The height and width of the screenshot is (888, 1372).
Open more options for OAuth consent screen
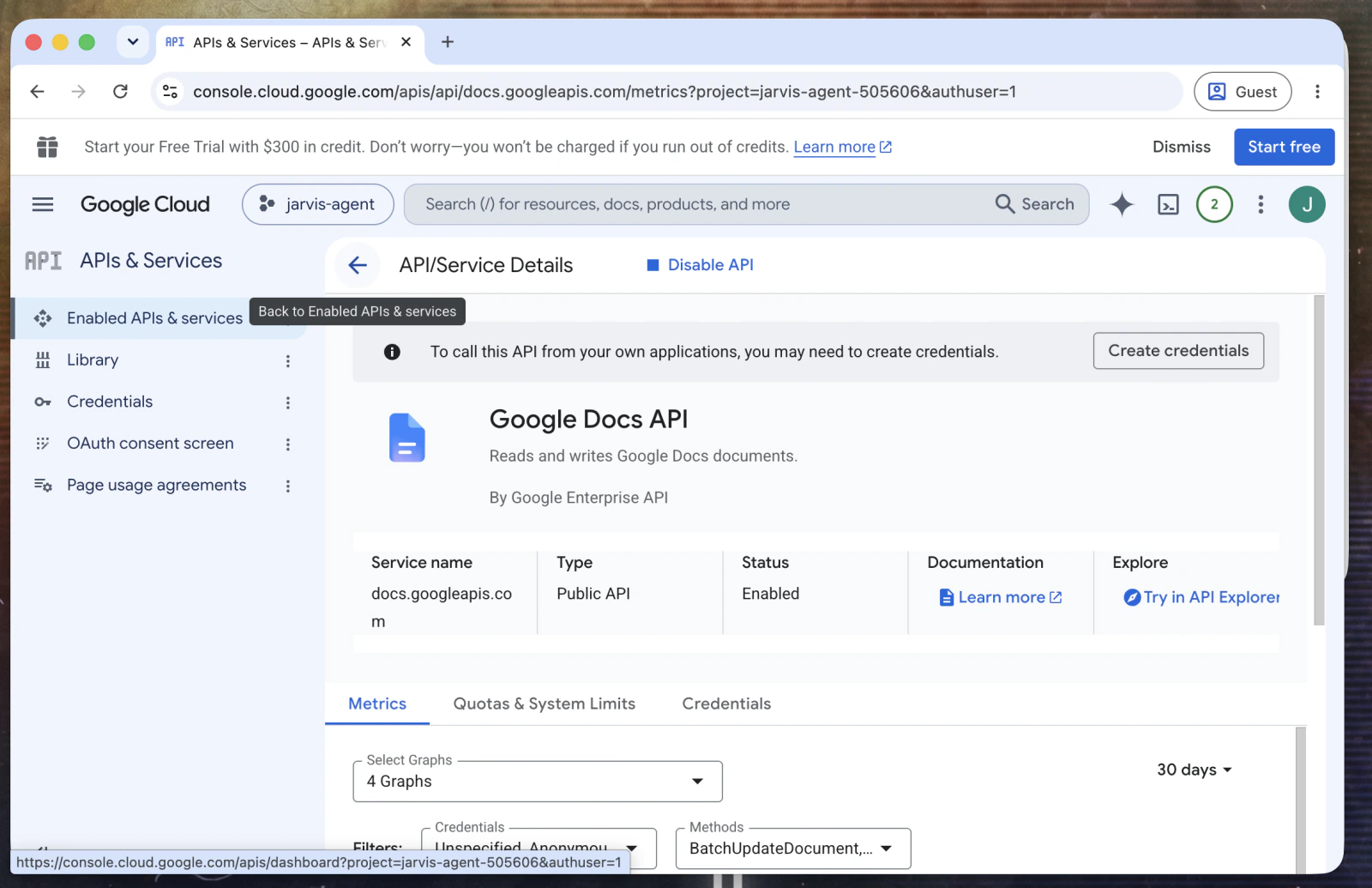[288, 444]
